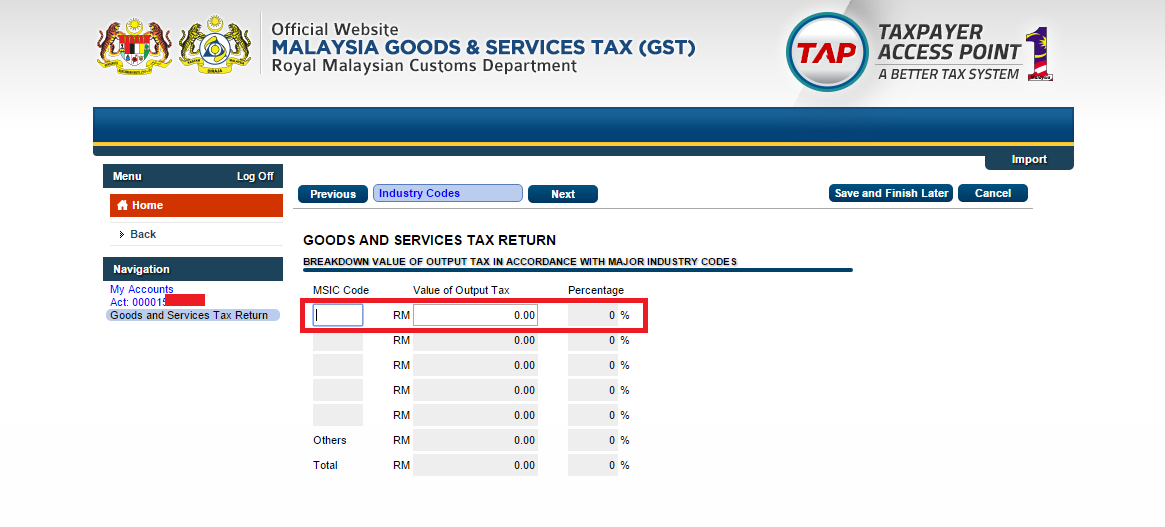Viewport: 1165px width, 527px height.
Task: Click the second row MSIC Code field
Action: [x=338, y=340]
